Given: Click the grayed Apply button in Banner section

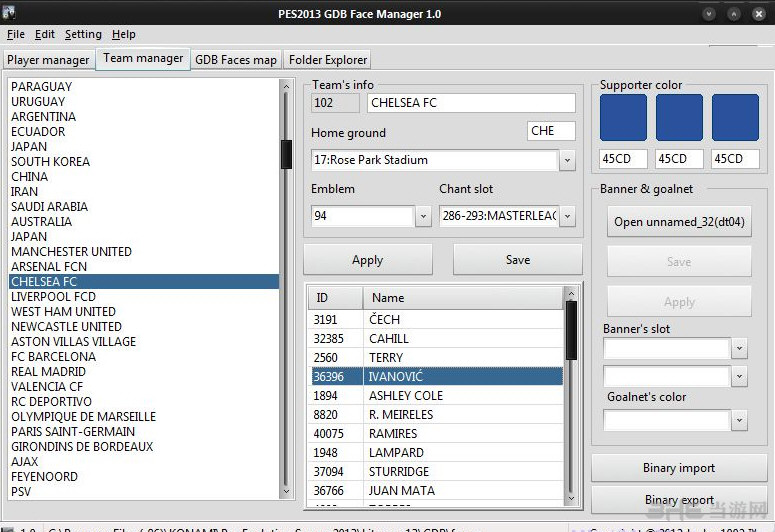Looking at the screenshot, I should click(679, 302).
